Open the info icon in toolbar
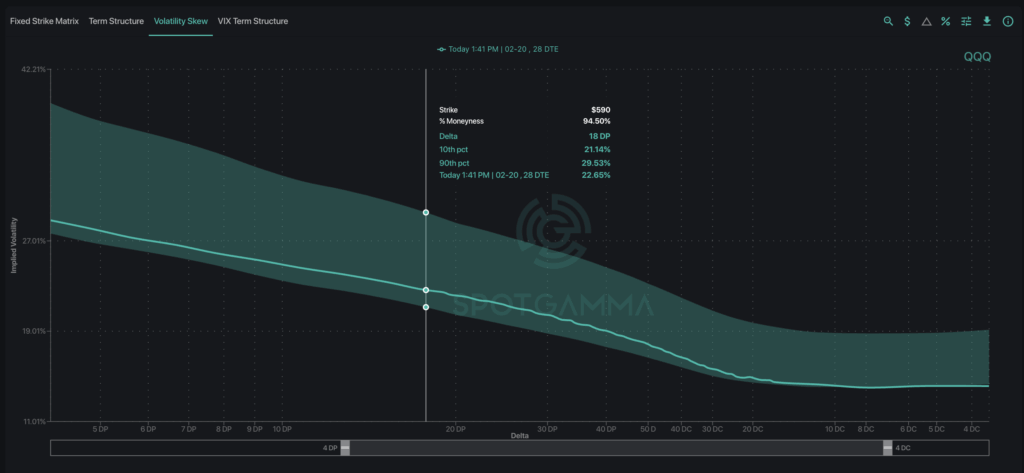The height and width of the screenshot is (473, 1024). pyautogui.click(x=1007, y=21)
